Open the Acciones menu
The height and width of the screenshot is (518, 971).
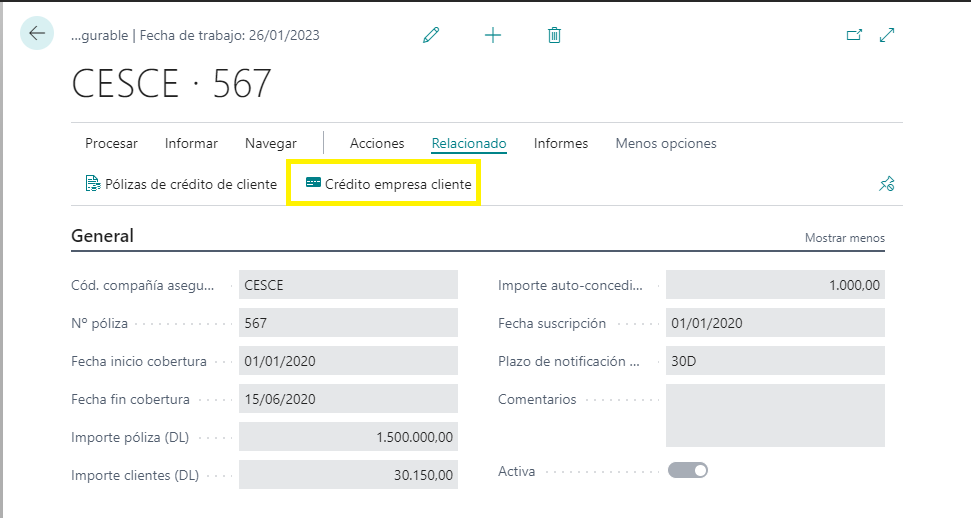[377, 143]
